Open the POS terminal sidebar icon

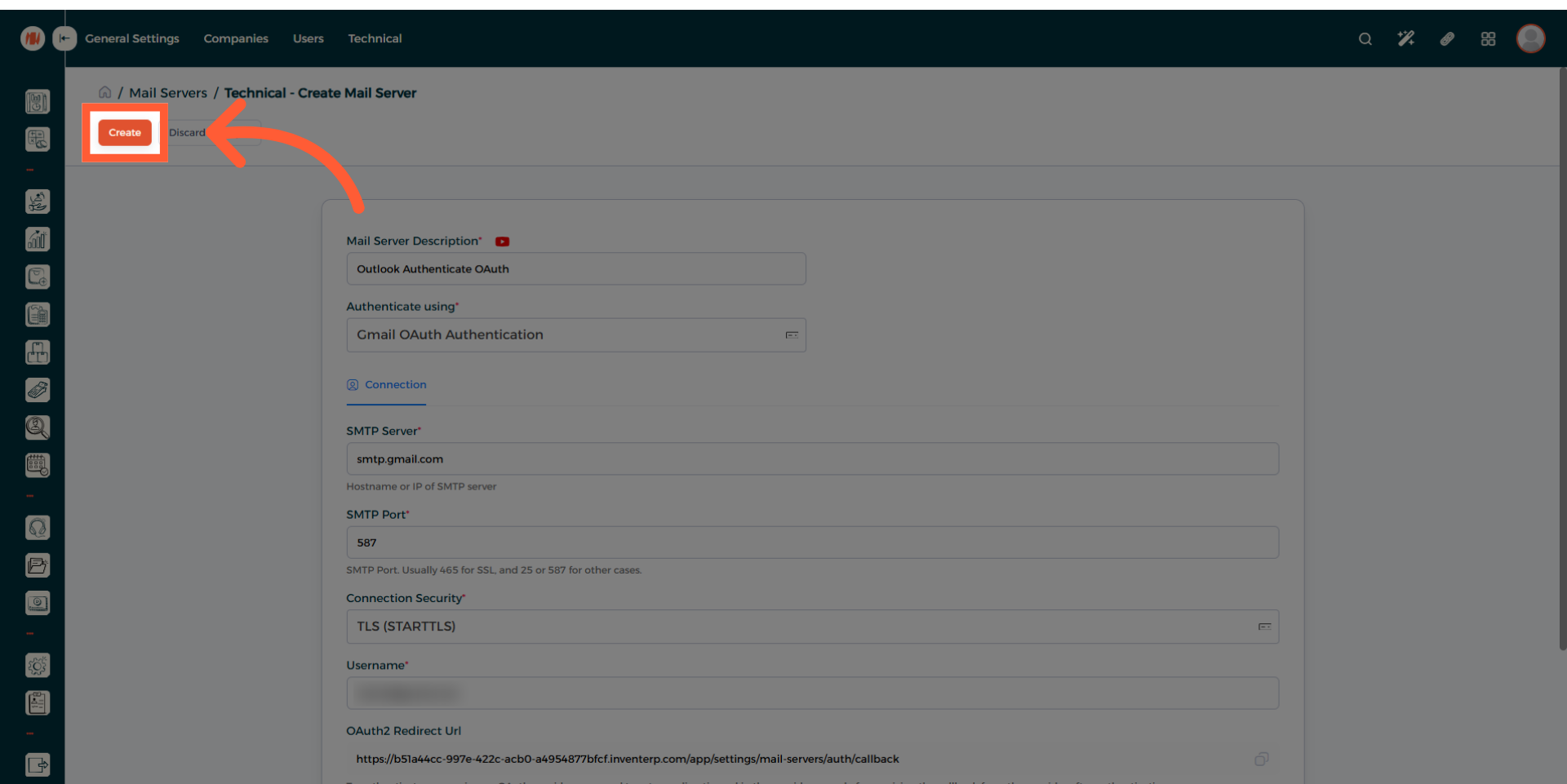38,390
